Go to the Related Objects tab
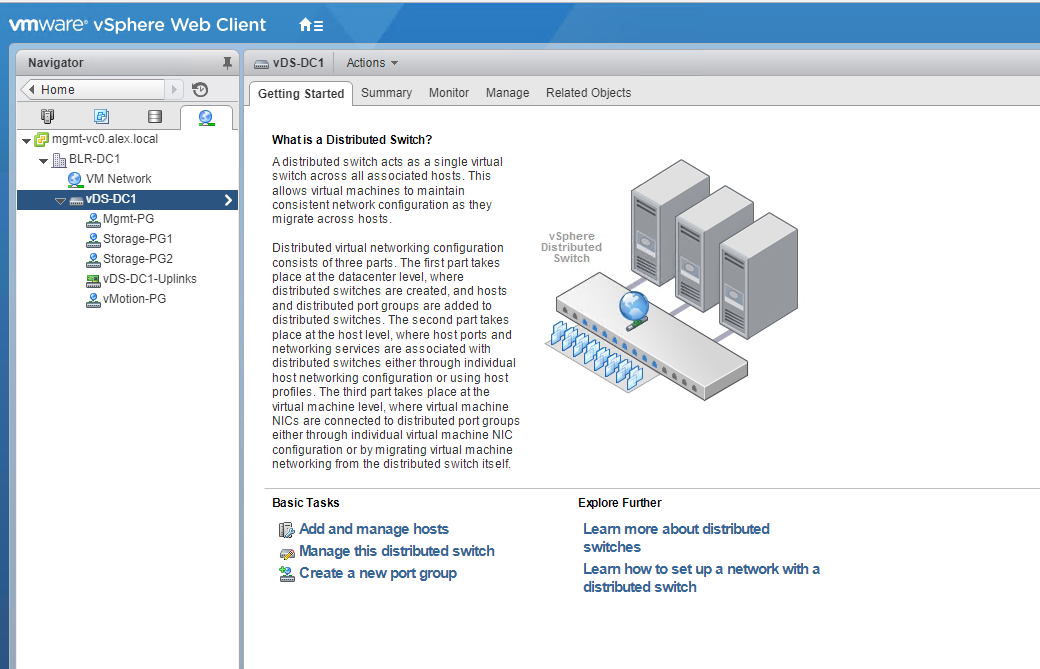 tap(588, 93)
